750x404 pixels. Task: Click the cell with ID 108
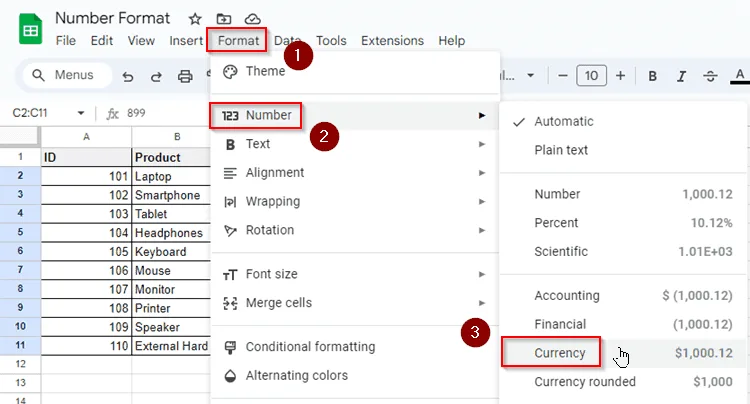86,308
